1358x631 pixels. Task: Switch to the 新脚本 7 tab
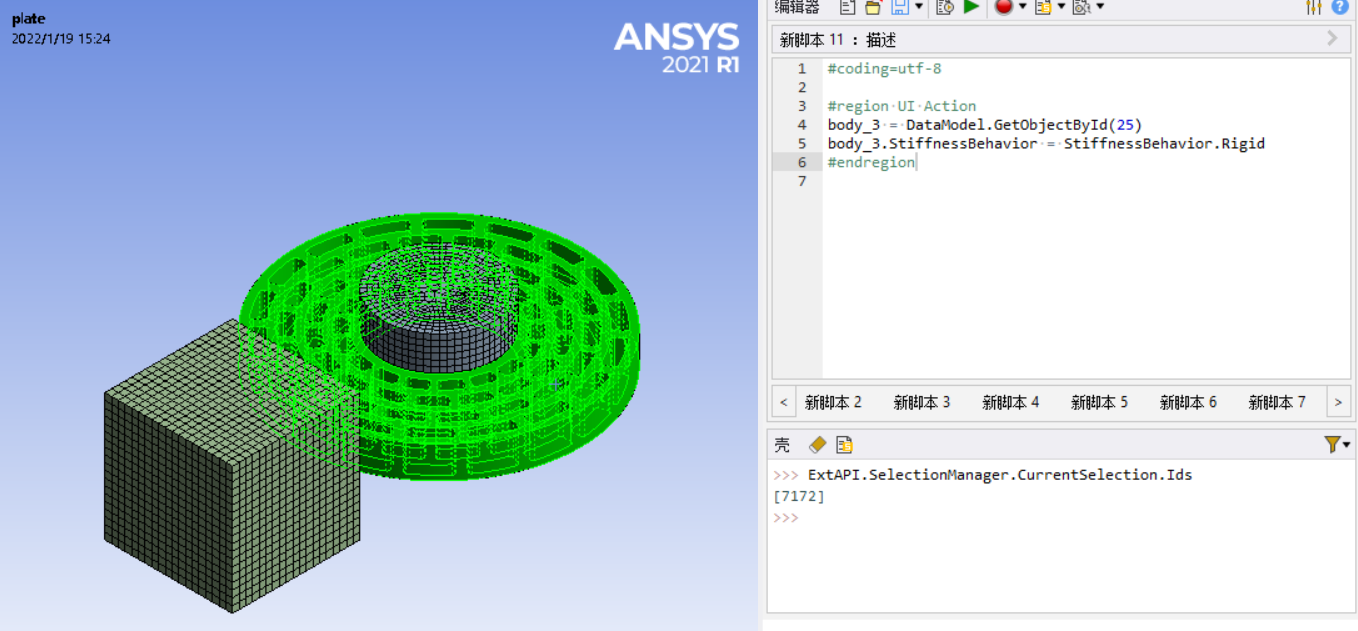[x=1277, y=403]
